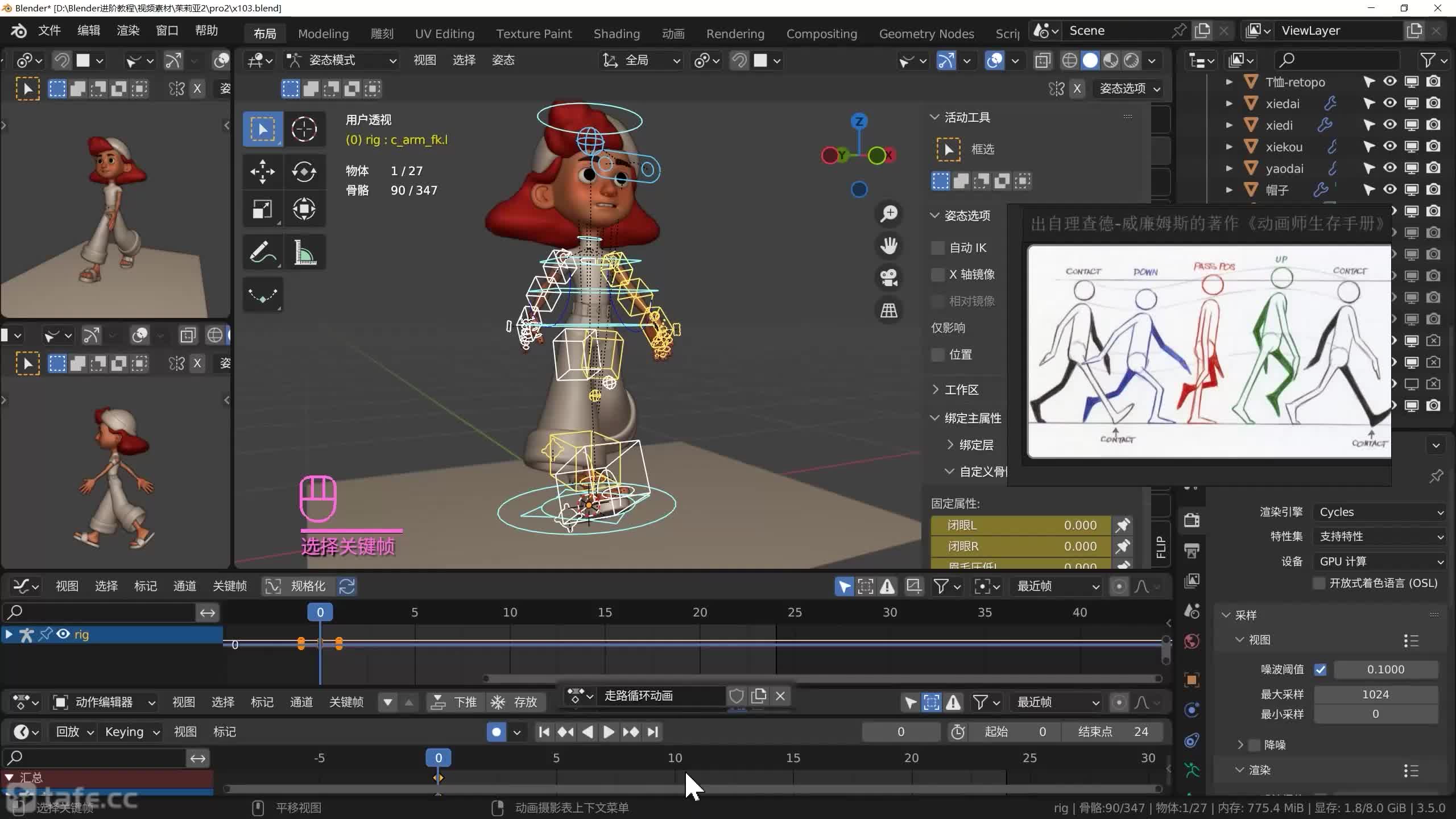Open 姿态模式 interaction mode dropdown
The height and width of the screenshot is (819, 1456).
coord(341,60)
